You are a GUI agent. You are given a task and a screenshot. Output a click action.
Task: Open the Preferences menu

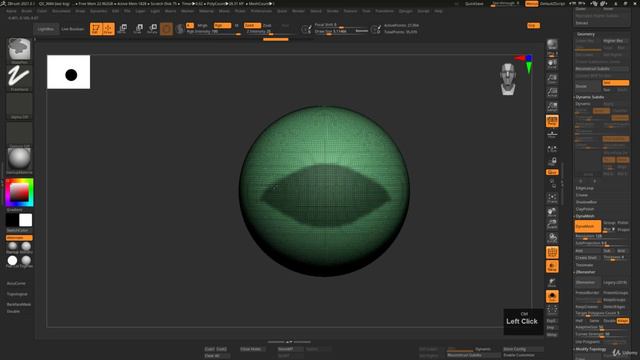click(x=261, y=11)
